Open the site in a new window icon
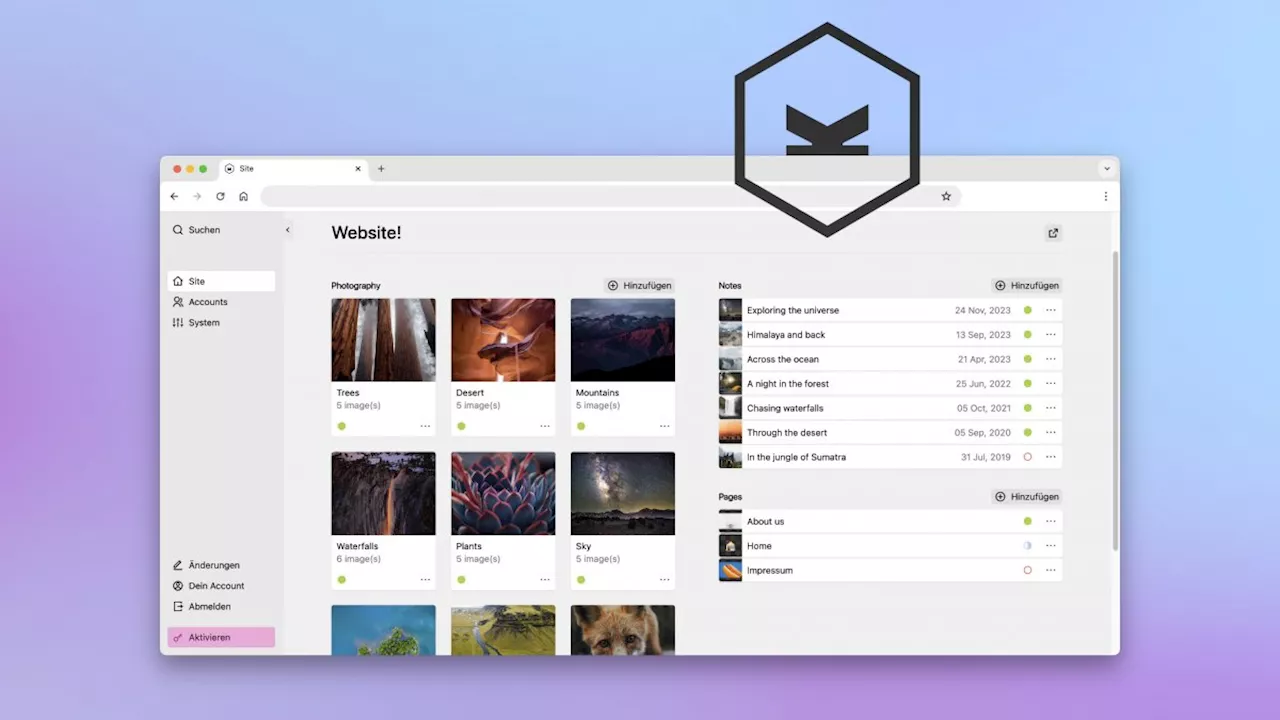The width and height of the screenshot is (1280, 720). (x=1053, y=233)
